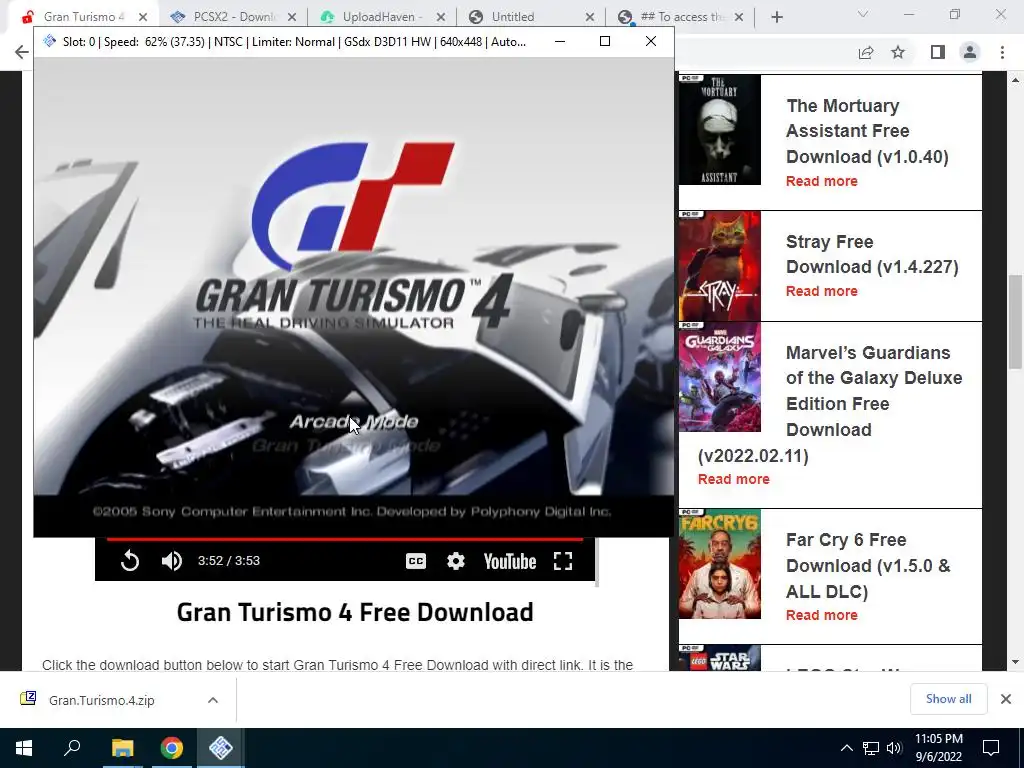Click PCSX2 window title bar icon
The height and width of the screenshot is (768, 1024).
click(49, 42)
